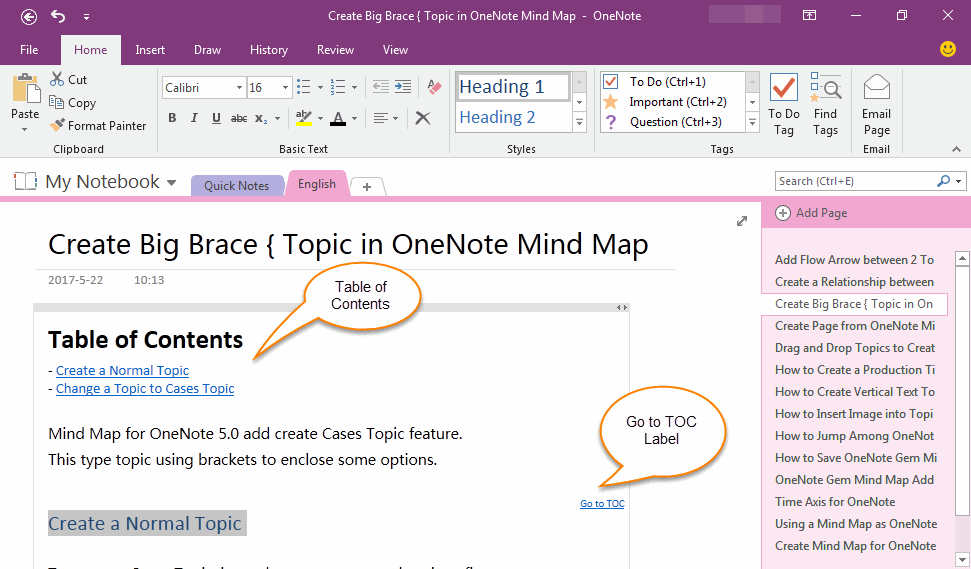Open Find Tags pane
Image resolution: width=971 pixels, height=569 pixels.
(825, 104)
